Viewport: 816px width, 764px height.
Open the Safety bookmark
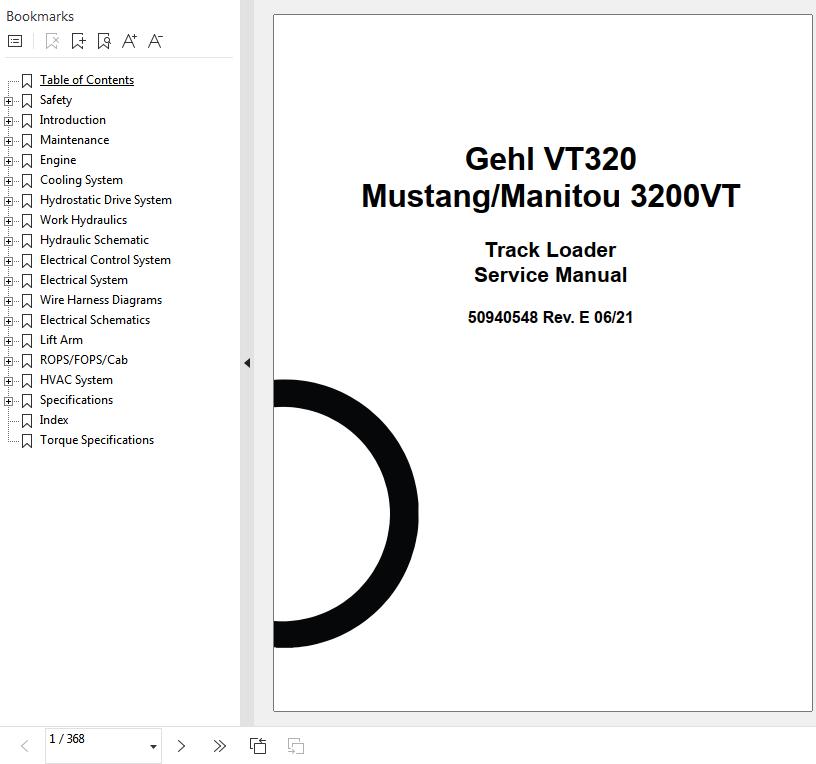(56, 100)
